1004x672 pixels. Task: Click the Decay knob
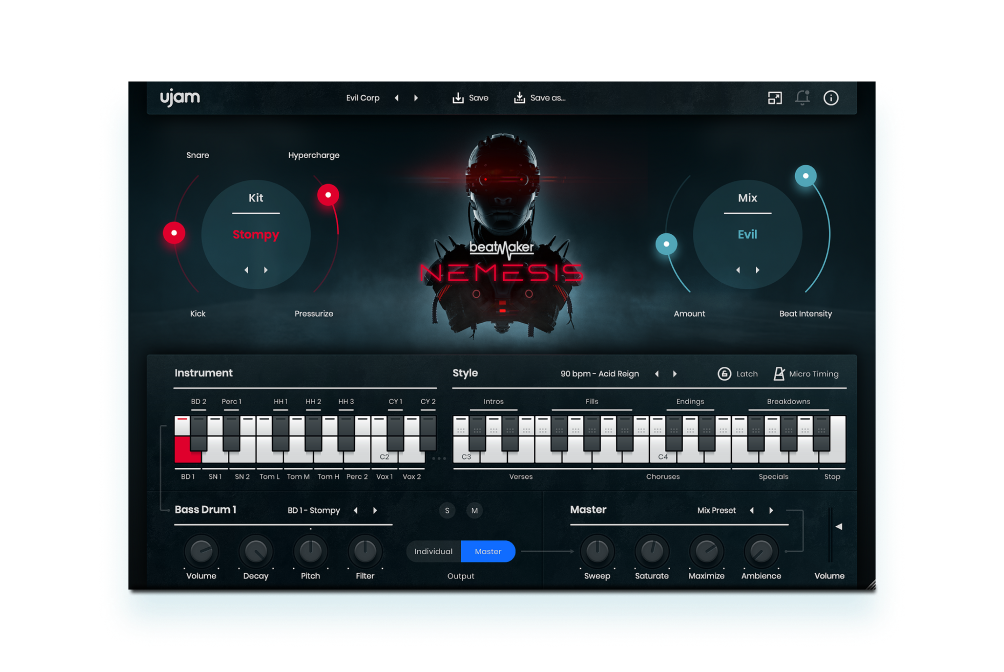click(256, 551)
